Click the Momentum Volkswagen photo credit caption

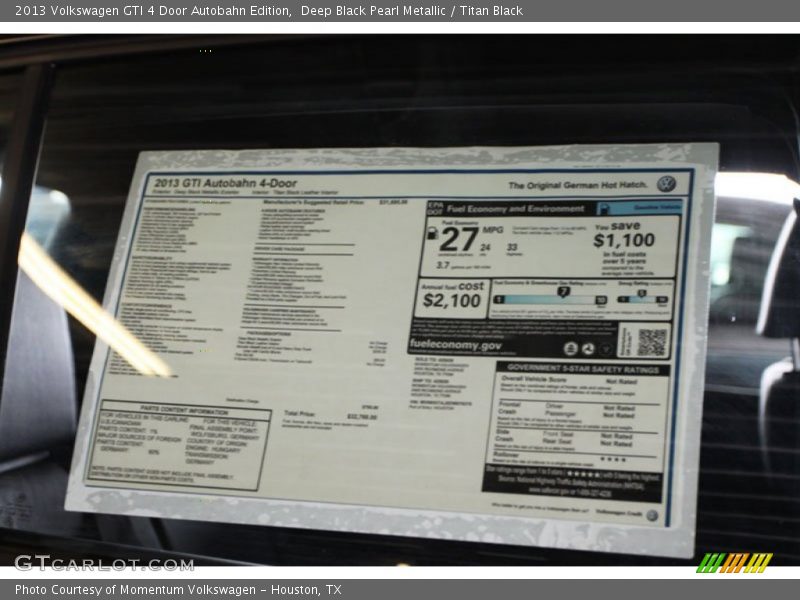[x=178, y=590]
